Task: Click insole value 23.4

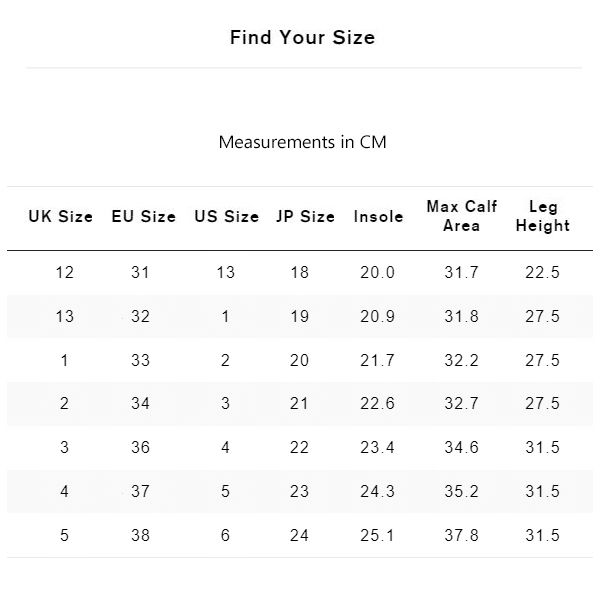Action: [x=377, y=448]
